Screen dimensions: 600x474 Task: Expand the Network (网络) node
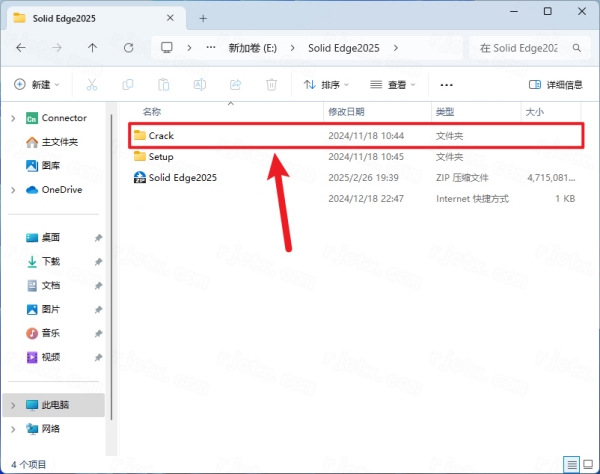coord(13,429)
